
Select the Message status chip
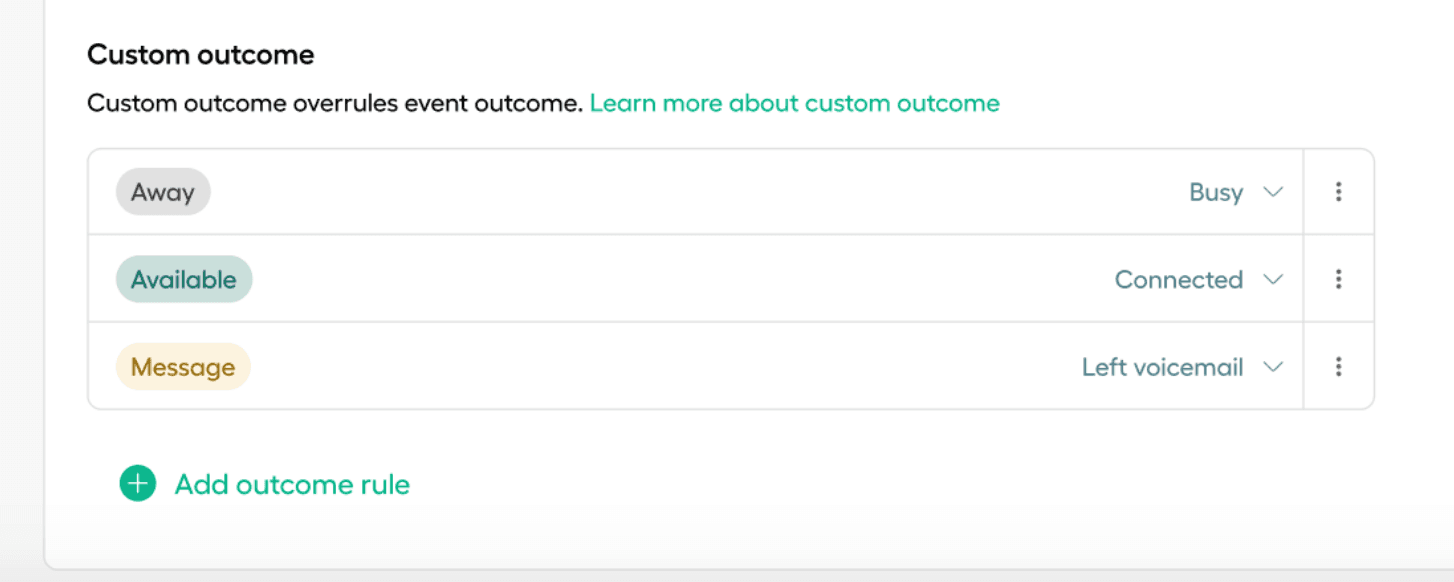(182, 366)
